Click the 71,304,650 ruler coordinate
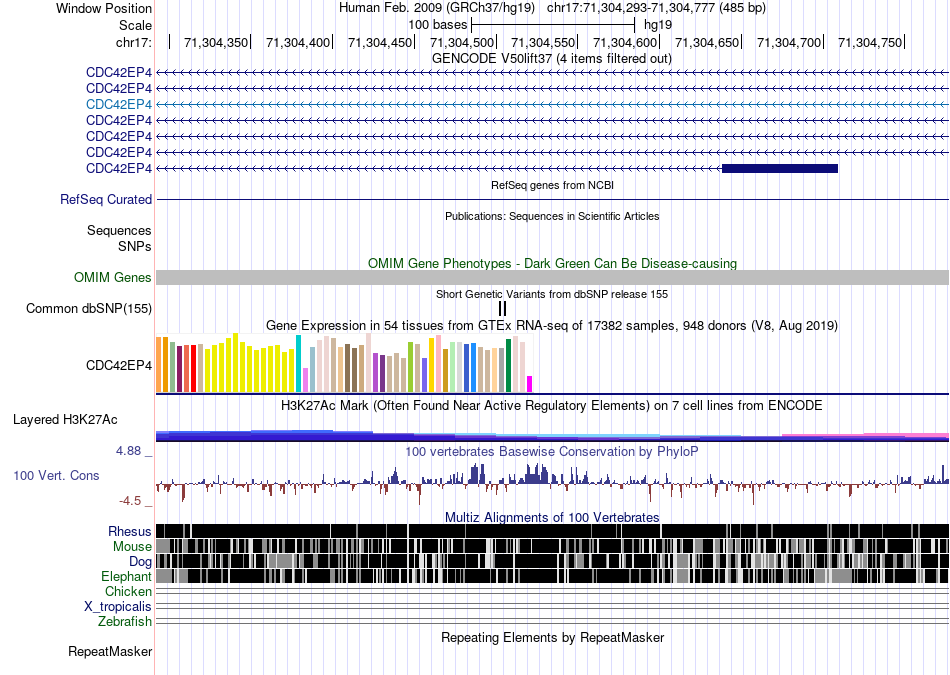This screenshot has width=950, height=675. pyautogui.click(x=707, y=42)
